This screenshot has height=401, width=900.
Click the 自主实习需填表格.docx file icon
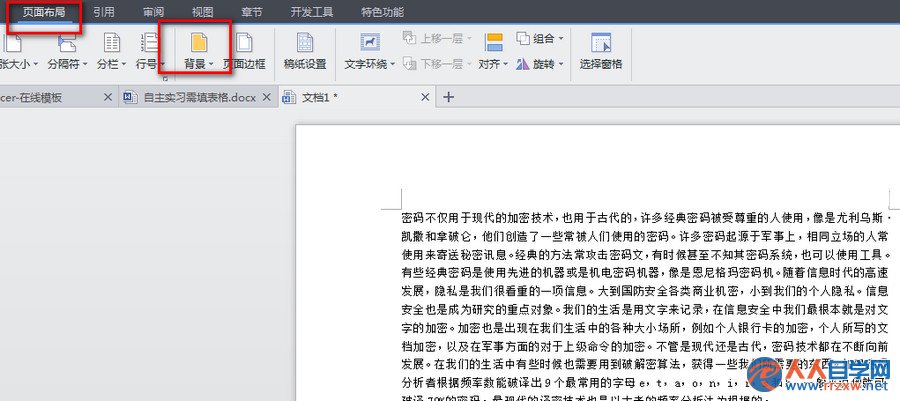[x=131, y=98]
